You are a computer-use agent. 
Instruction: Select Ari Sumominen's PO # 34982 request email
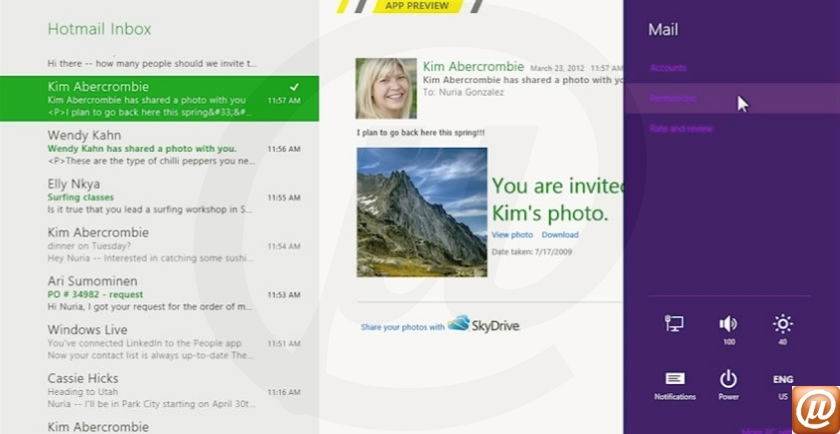click(x=159, y=294)
